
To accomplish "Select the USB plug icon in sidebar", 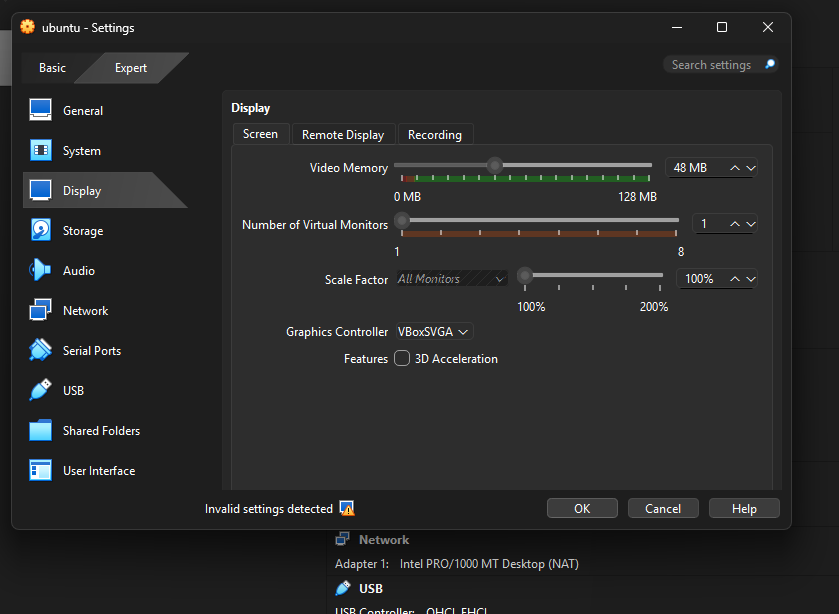I will click(x=41, y=390).
